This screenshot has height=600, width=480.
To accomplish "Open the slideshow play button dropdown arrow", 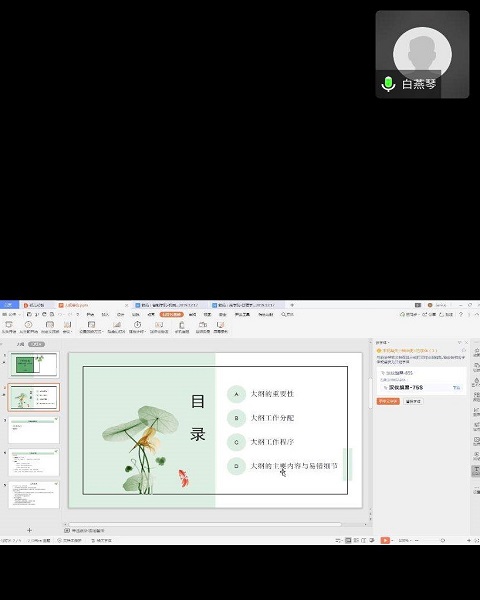I will click(x=392, y=540).
